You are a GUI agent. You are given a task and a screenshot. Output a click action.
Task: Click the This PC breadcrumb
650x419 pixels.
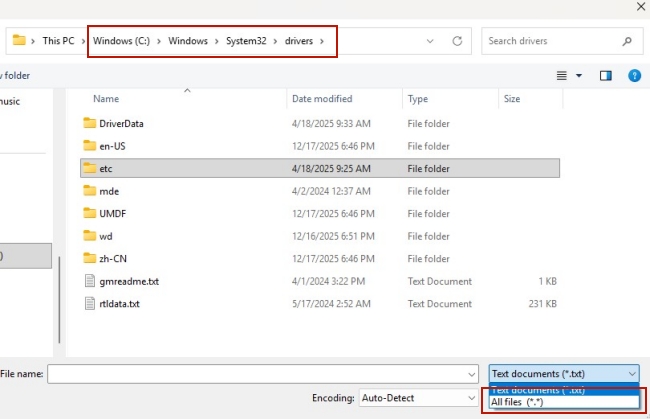coord(58,41)
